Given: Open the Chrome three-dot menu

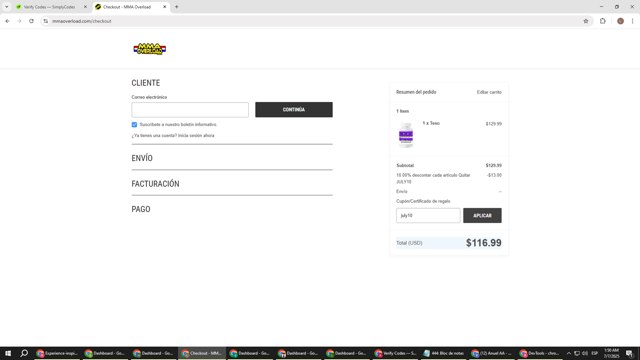Looking at the screenshot, I should click(x=632, y=21).
